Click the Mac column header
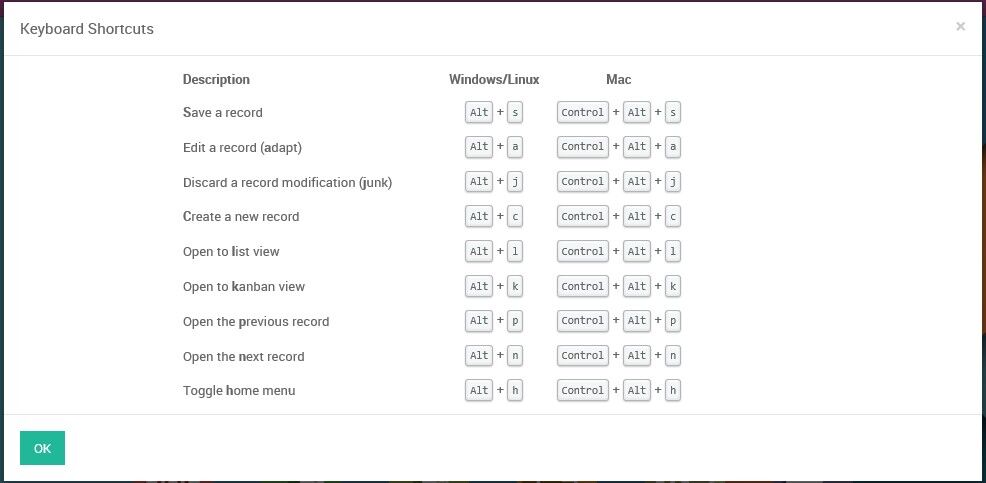986x483 pixels. [618, 79]
